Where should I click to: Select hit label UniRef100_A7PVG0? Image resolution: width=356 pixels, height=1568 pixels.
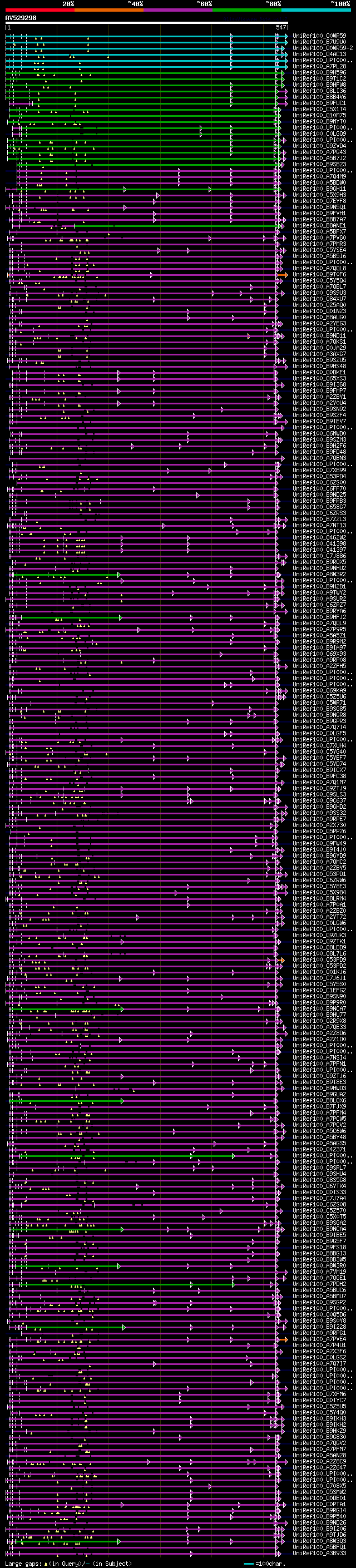319,238
